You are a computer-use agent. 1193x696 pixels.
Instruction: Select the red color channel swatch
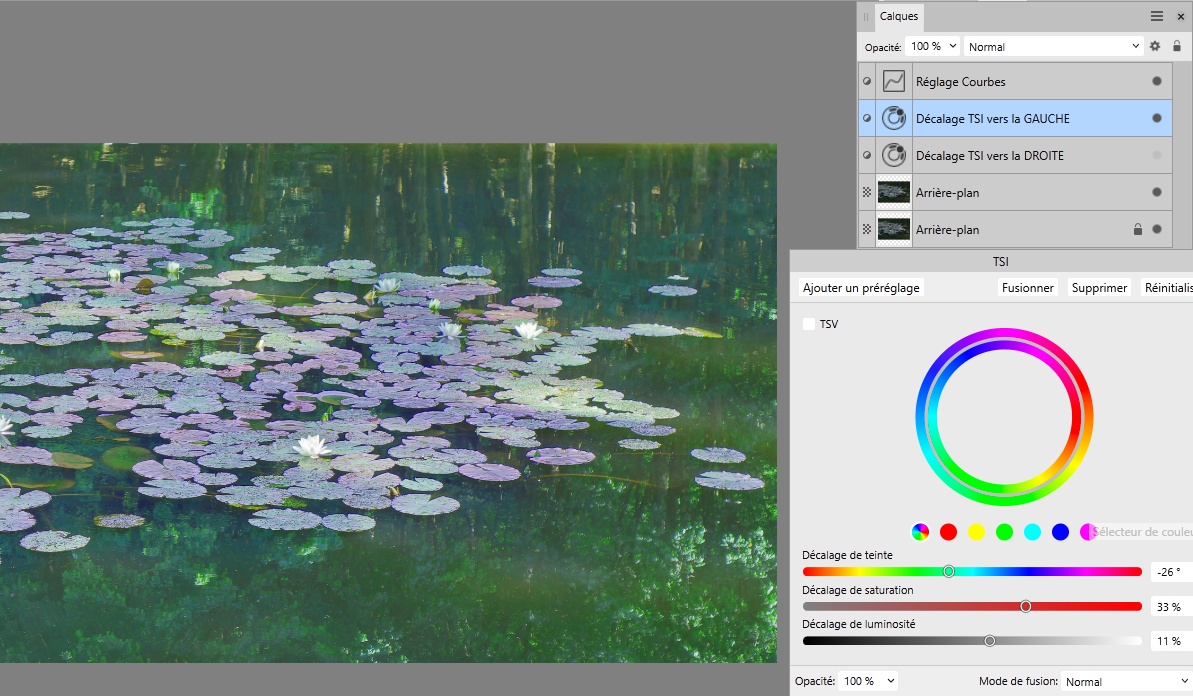[x=948, y=532]
